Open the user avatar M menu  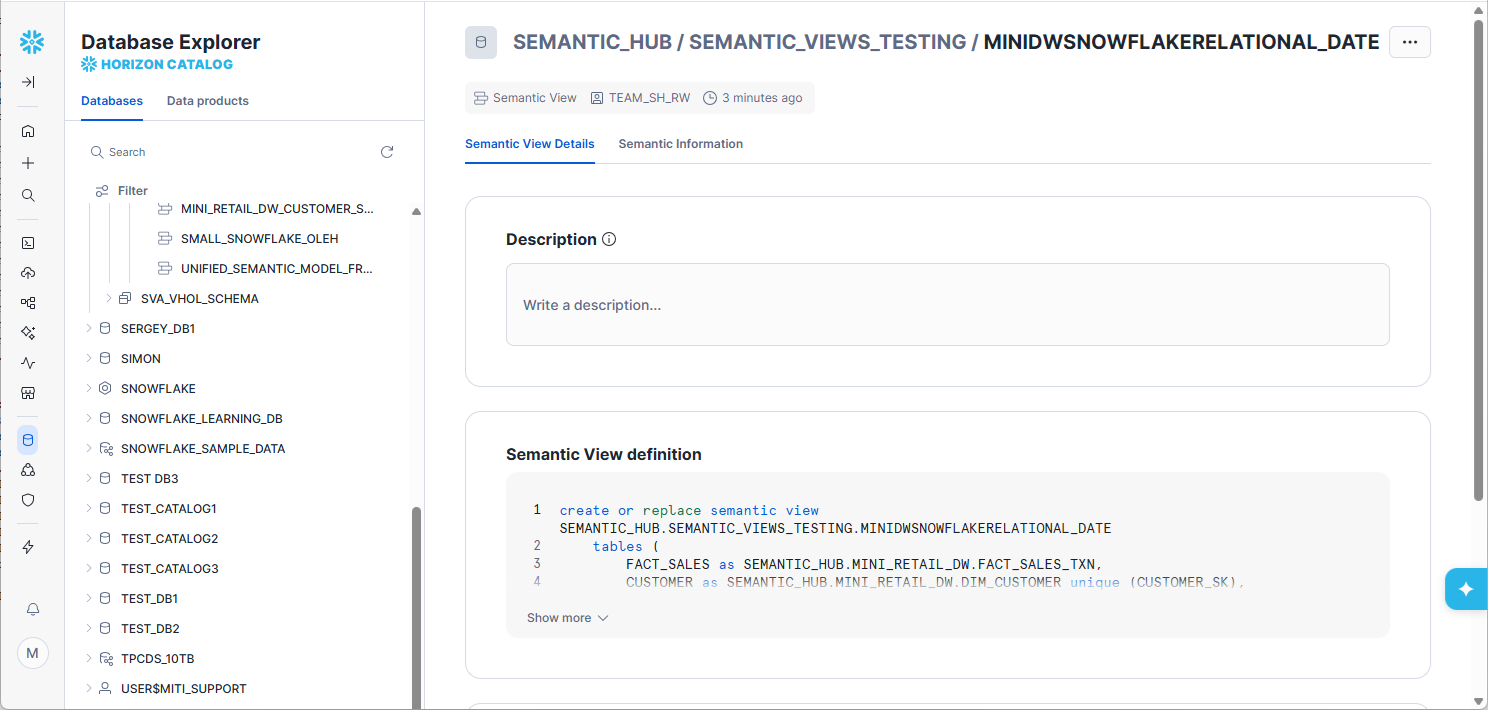coord(32,653)
